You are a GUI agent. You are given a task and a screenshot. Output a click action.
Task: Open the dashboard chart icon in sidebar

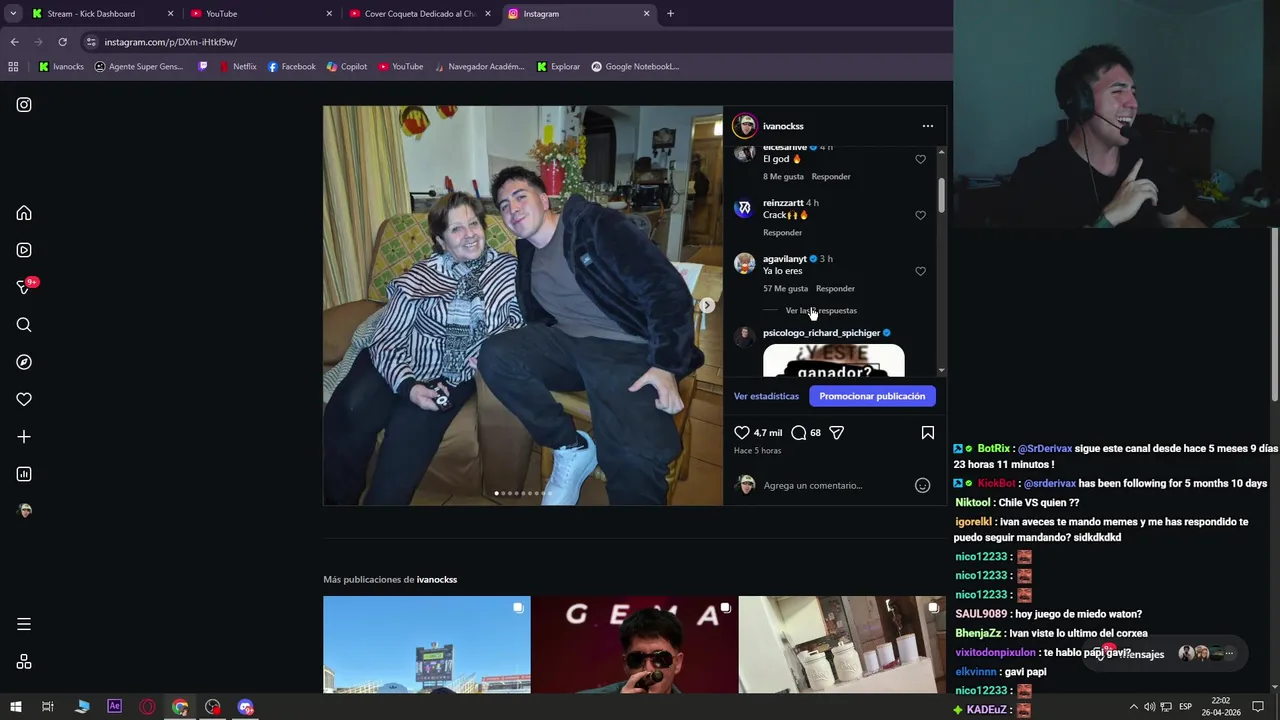coord(24,474)
